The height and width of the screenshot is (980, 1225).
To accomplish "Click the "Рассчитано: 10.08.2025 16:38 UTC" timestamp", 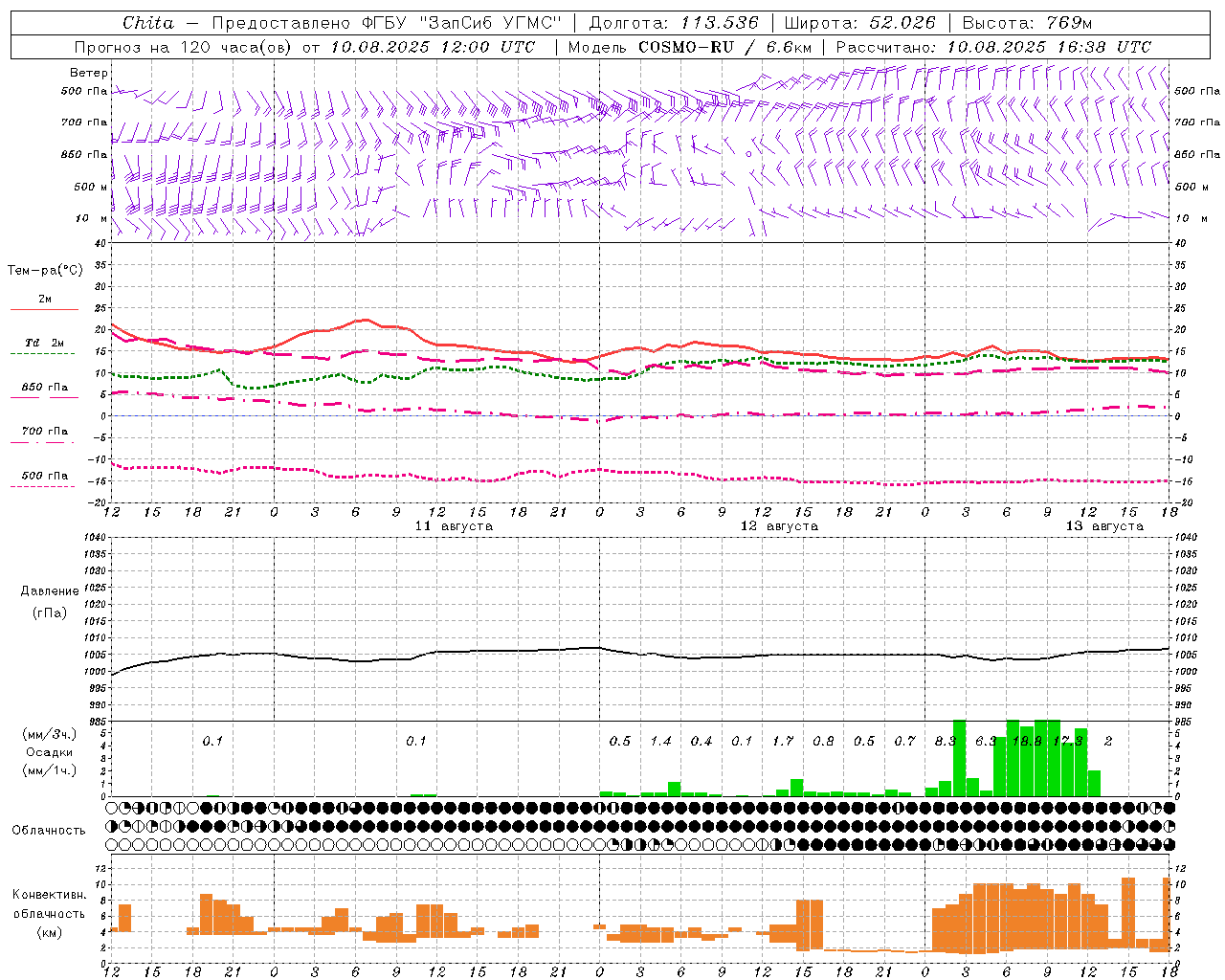I will click(x=993, y=47).
